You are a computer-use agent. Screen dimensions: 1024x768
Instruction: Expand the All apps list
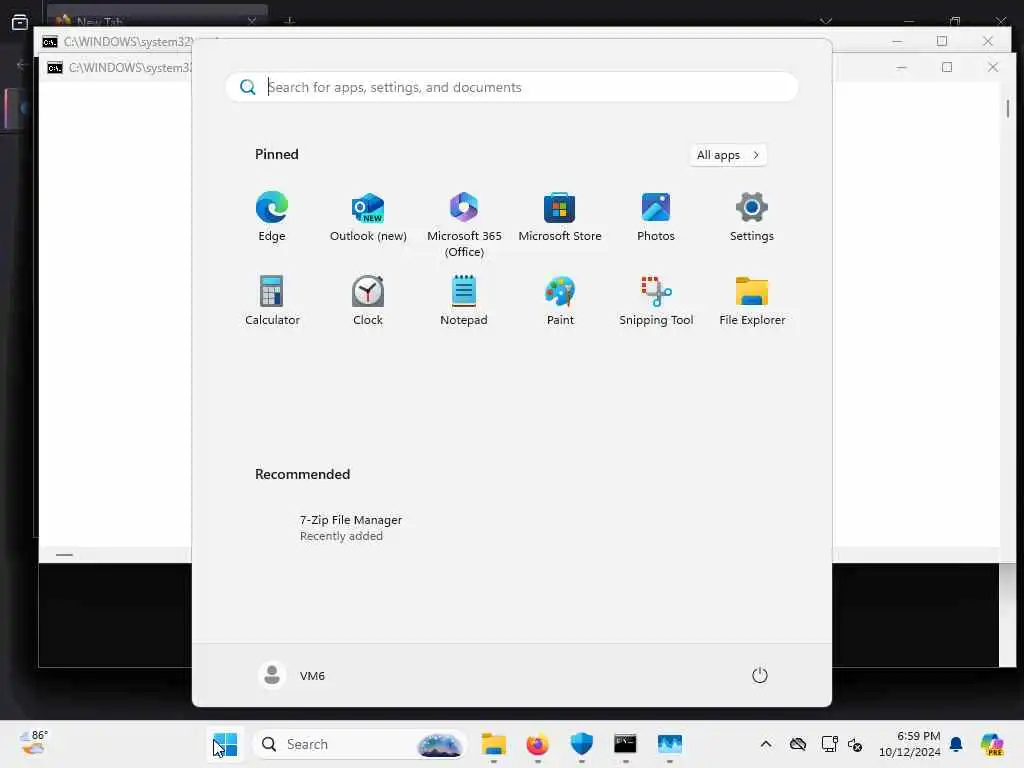[x=728, y=155]
